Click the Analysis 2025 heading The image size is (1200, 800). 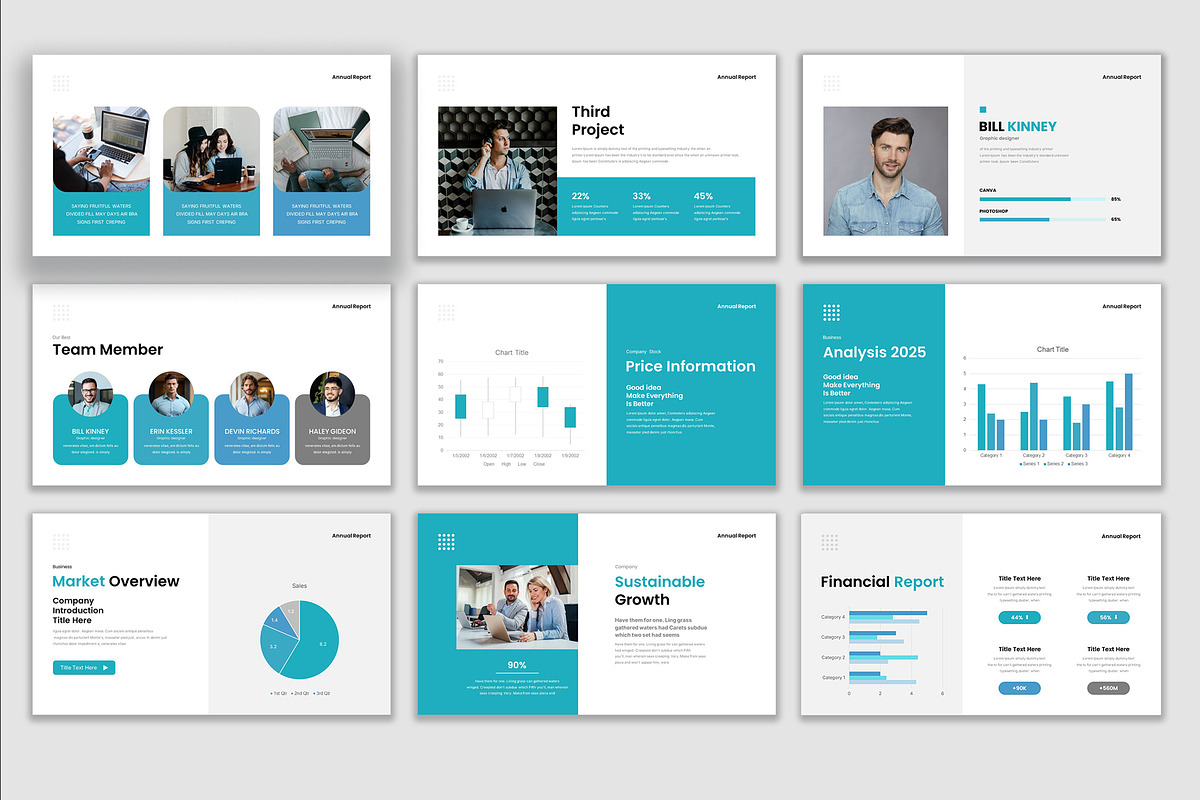pyautogui.click(x=874, y=352)
